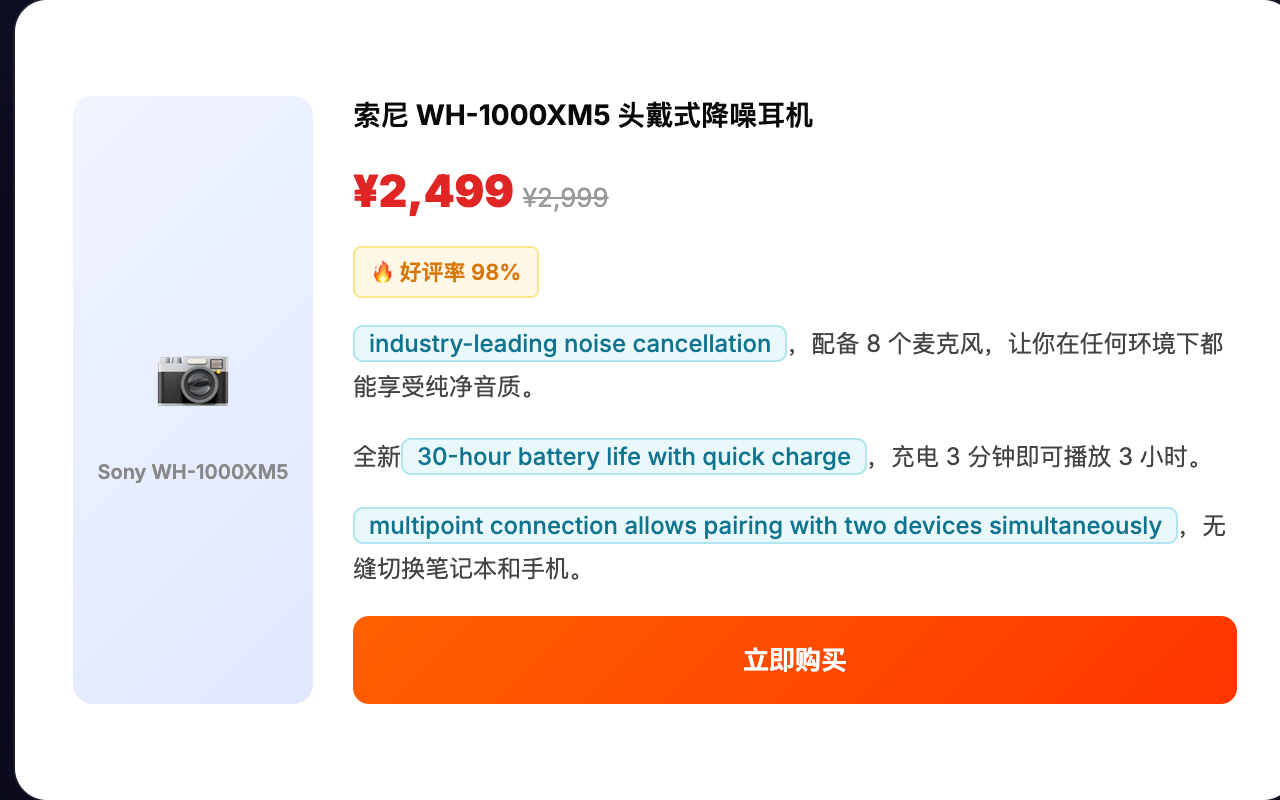Click the camera product image icon
1280x800 pixels.
192,379
